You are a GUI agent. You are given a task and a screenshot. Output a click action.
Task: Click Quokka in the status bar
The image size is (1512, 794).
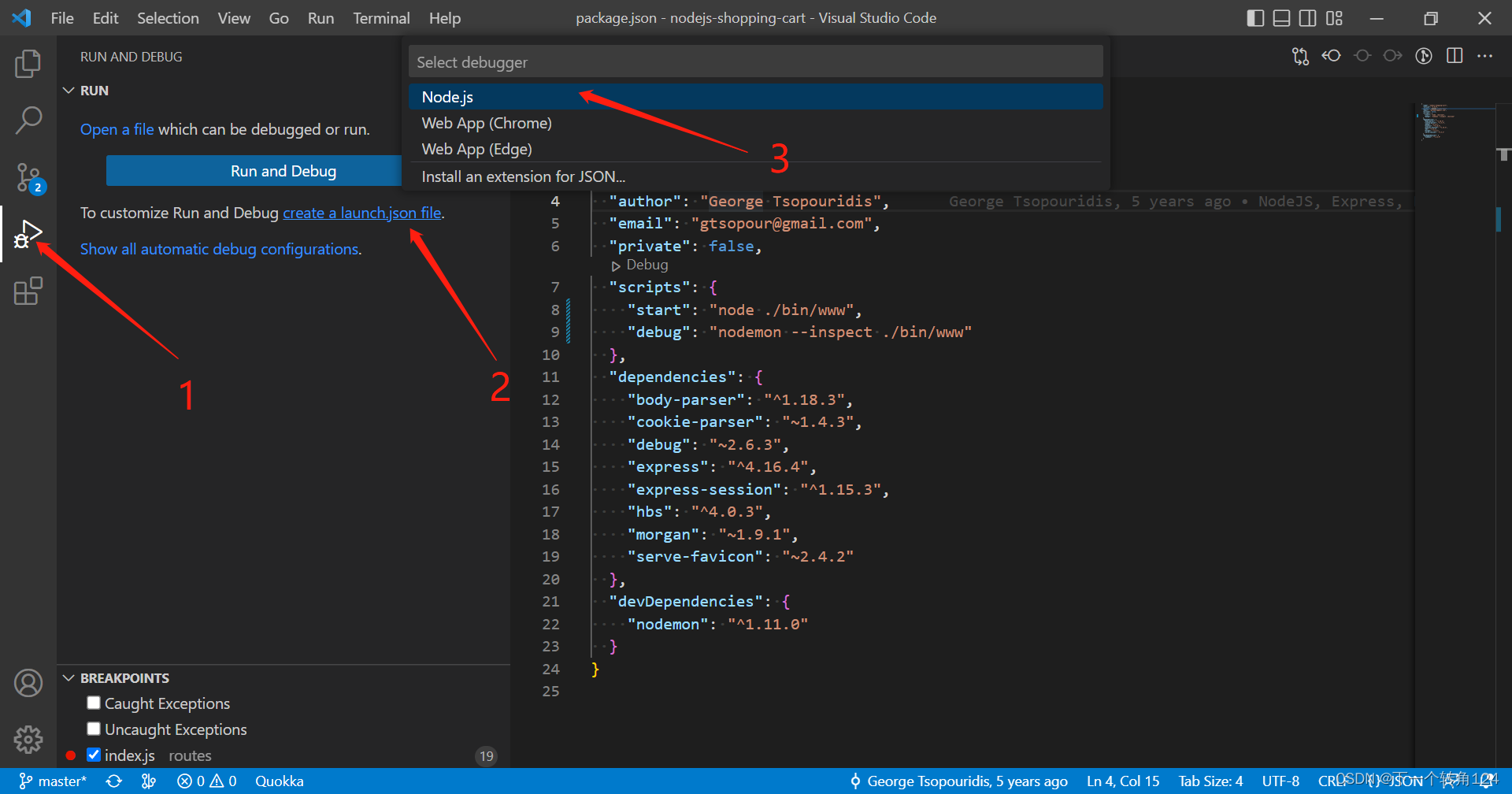[x=280, y=781]
